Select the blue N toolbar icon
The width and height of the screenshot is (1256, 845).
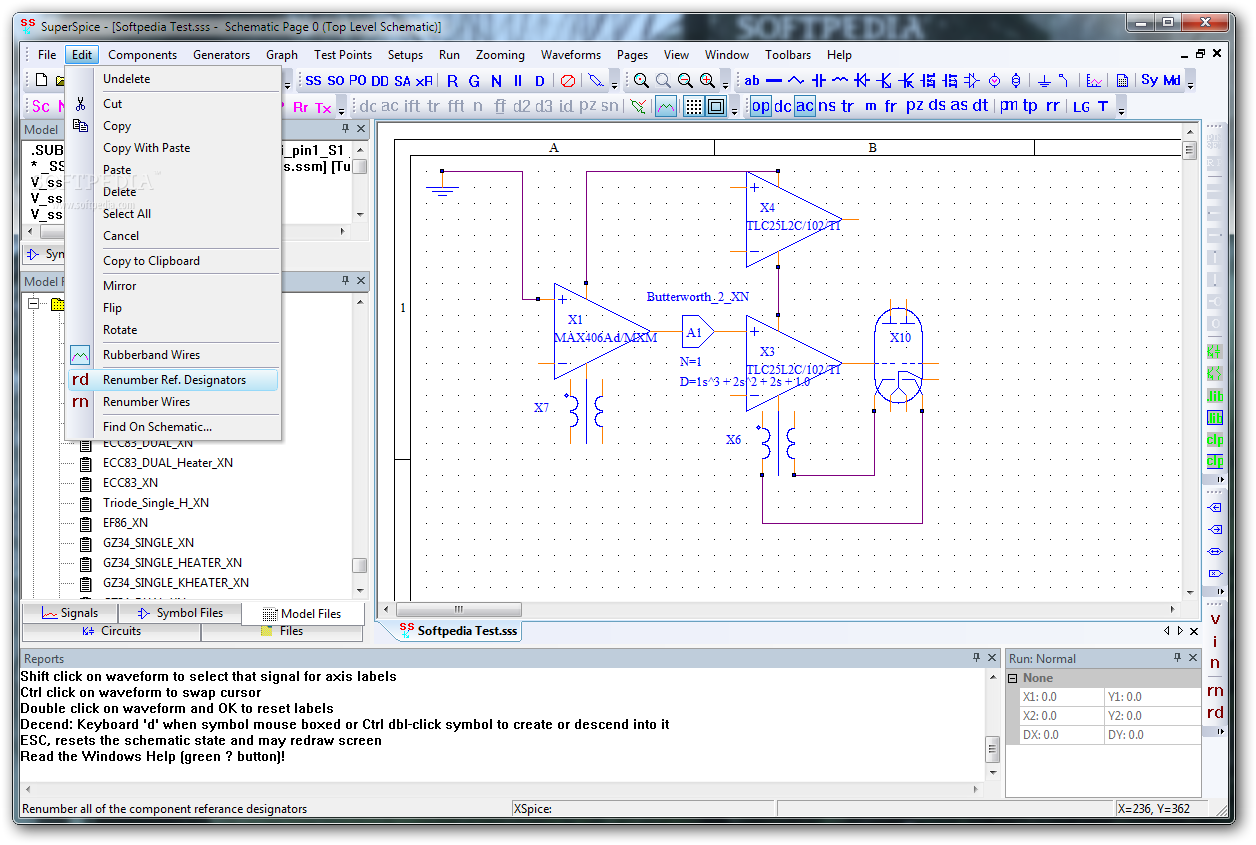click(x=496, y=81)
